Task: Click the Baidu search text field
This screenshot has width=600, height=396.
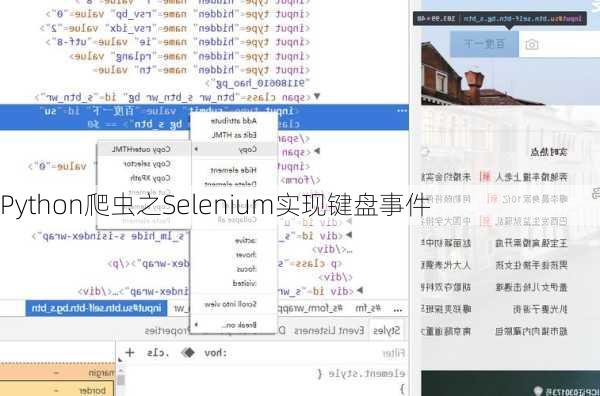Action: [559, 44]
